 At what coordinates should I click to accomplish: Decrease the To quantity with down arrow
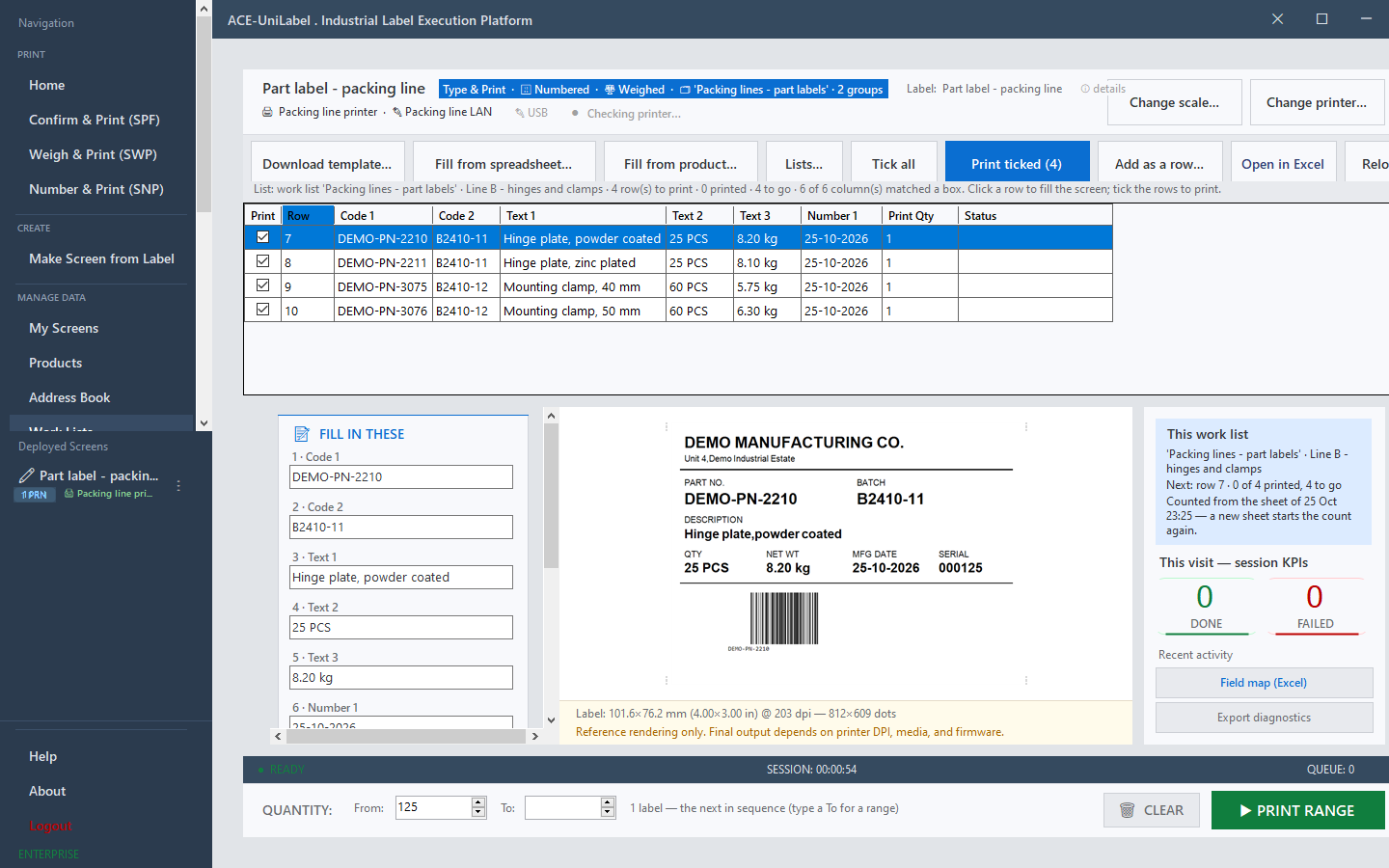[608, 813]
